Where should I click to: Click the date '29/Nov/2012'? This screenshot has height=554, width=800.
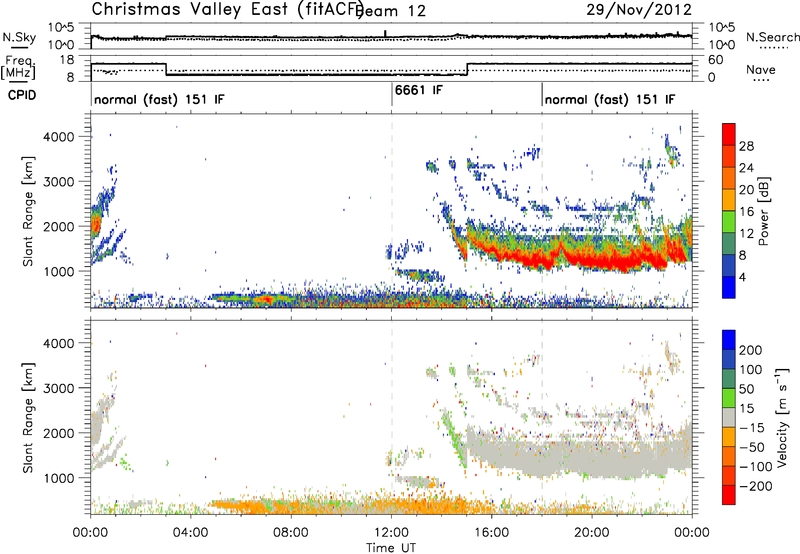pos(639,9)
